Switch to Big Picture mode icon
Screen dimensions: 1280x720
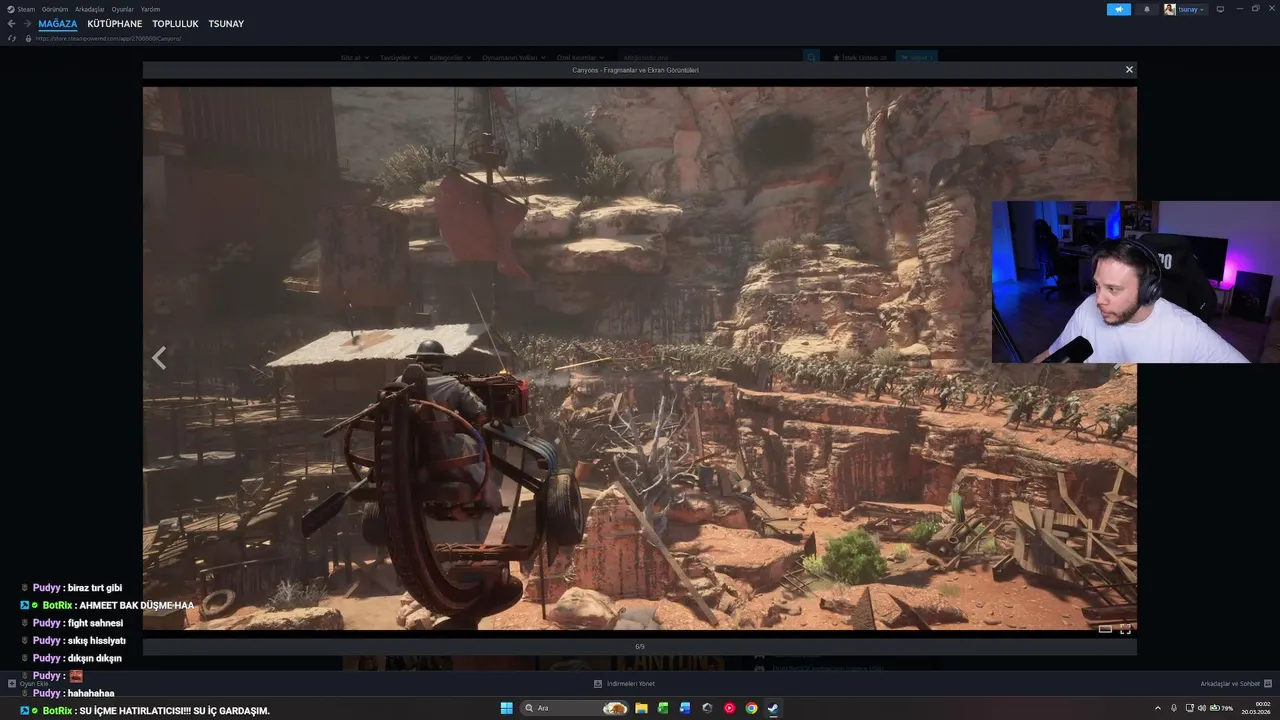pyautogui.click(x=1220, y=9)
